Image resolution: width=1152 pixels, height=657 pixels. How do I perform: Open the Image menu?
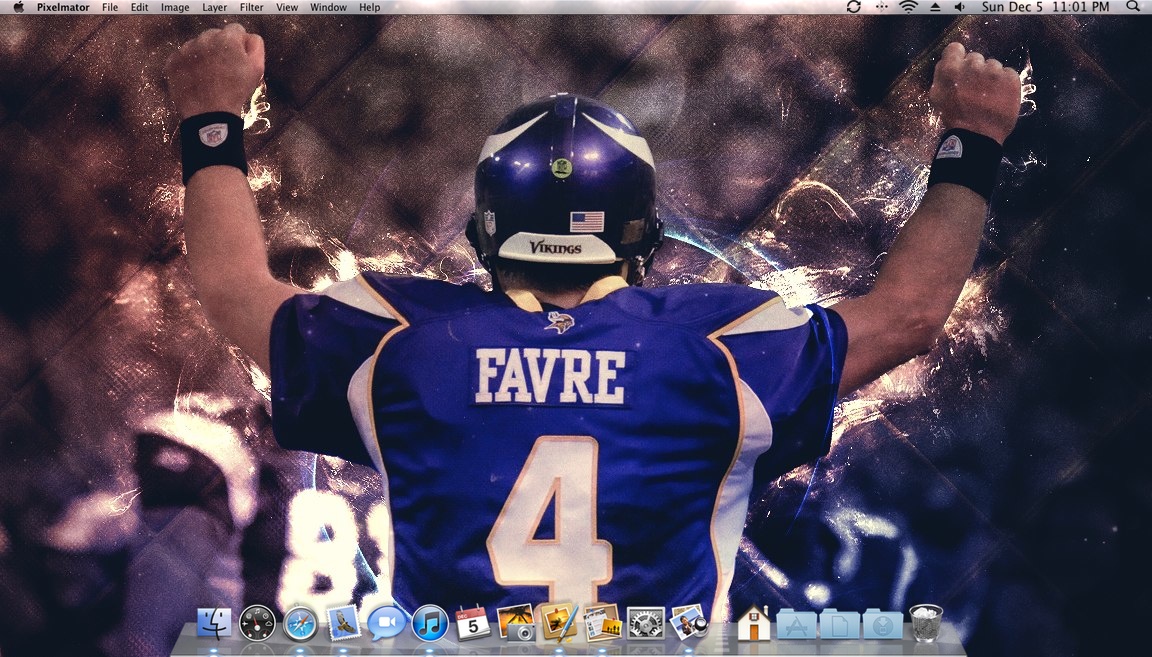(x=175, y=7)
